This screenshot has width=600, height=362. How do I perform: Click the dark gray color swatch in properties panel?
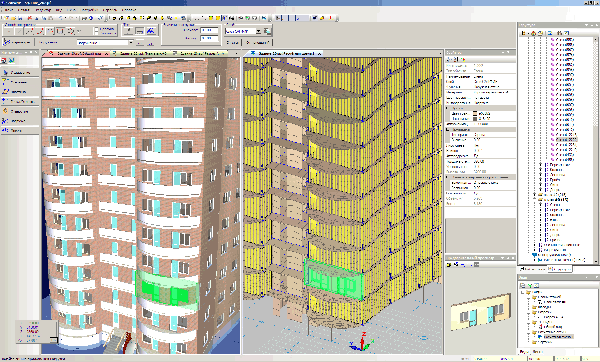475,119
